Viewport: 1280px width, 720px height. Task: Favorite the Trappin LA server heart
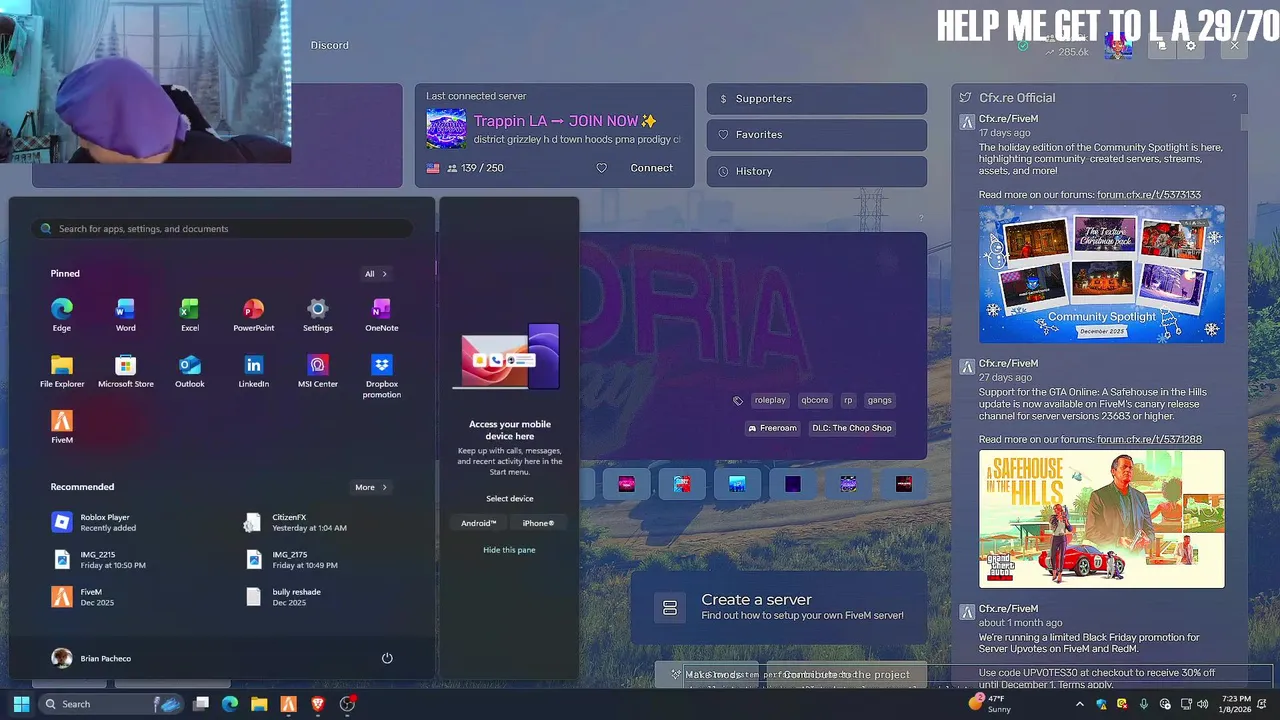click(601, 168)
